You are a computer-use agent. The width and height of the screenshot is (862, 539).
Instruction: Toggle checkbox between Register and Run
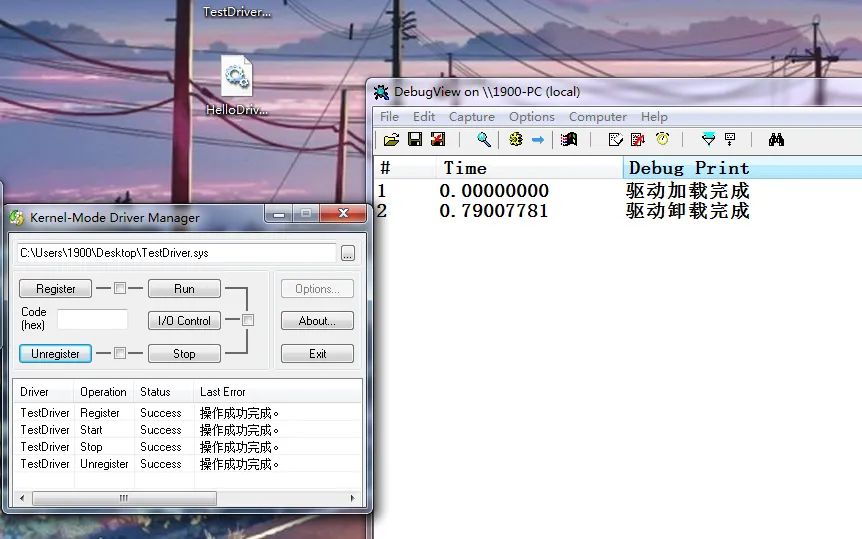coord(120,288)
